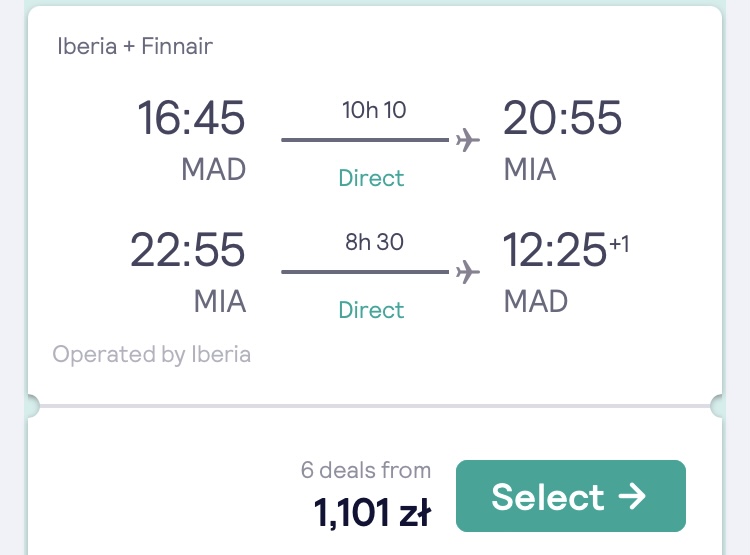The width and height of the screenshot is (750, 555).
Task: Click Operated by Iberia note
Action: [152, 355]
